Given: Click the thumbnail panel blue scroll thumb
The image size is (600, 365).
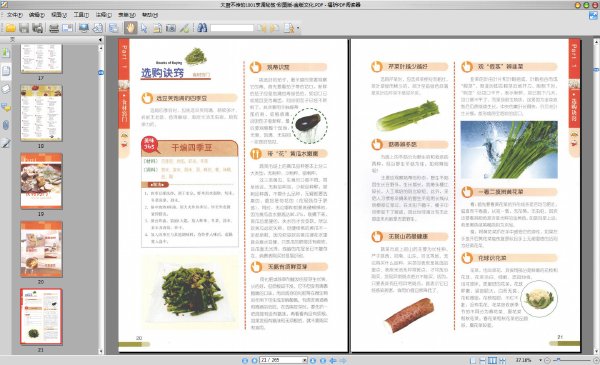Looking at the screenshot, I should pos(101,73).
